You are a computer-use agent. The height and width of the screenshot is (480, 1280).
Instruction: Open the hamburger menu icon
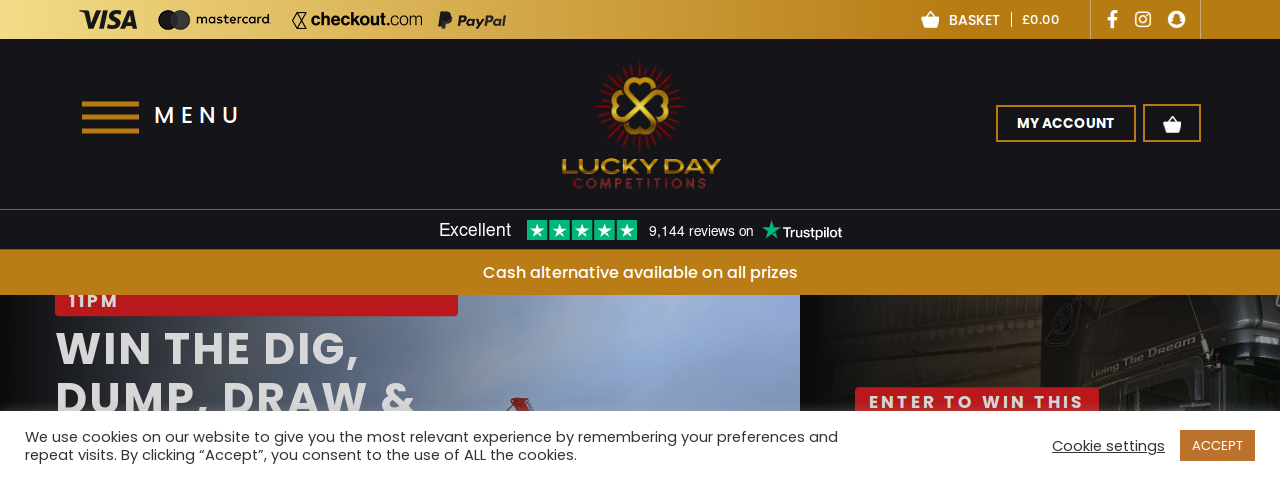coord(110,117)
